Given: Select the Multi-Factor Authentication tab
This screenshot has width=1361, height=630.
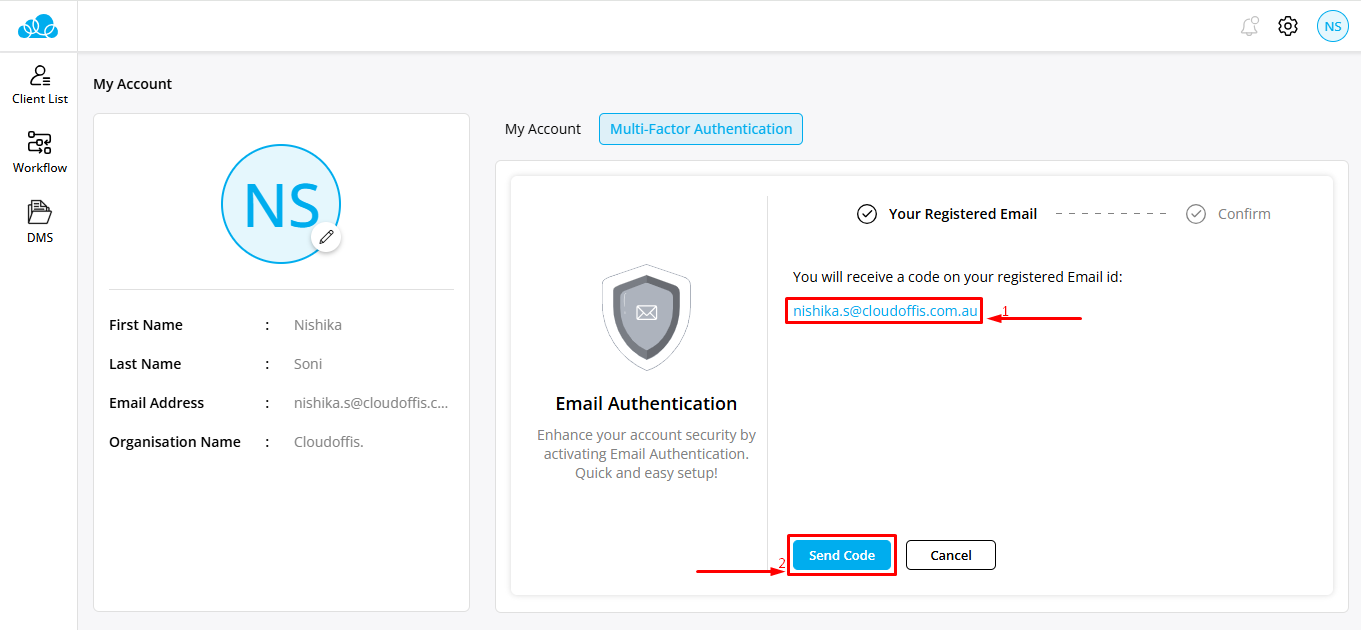Looking at the screenshot, I should tap(700, 129).
